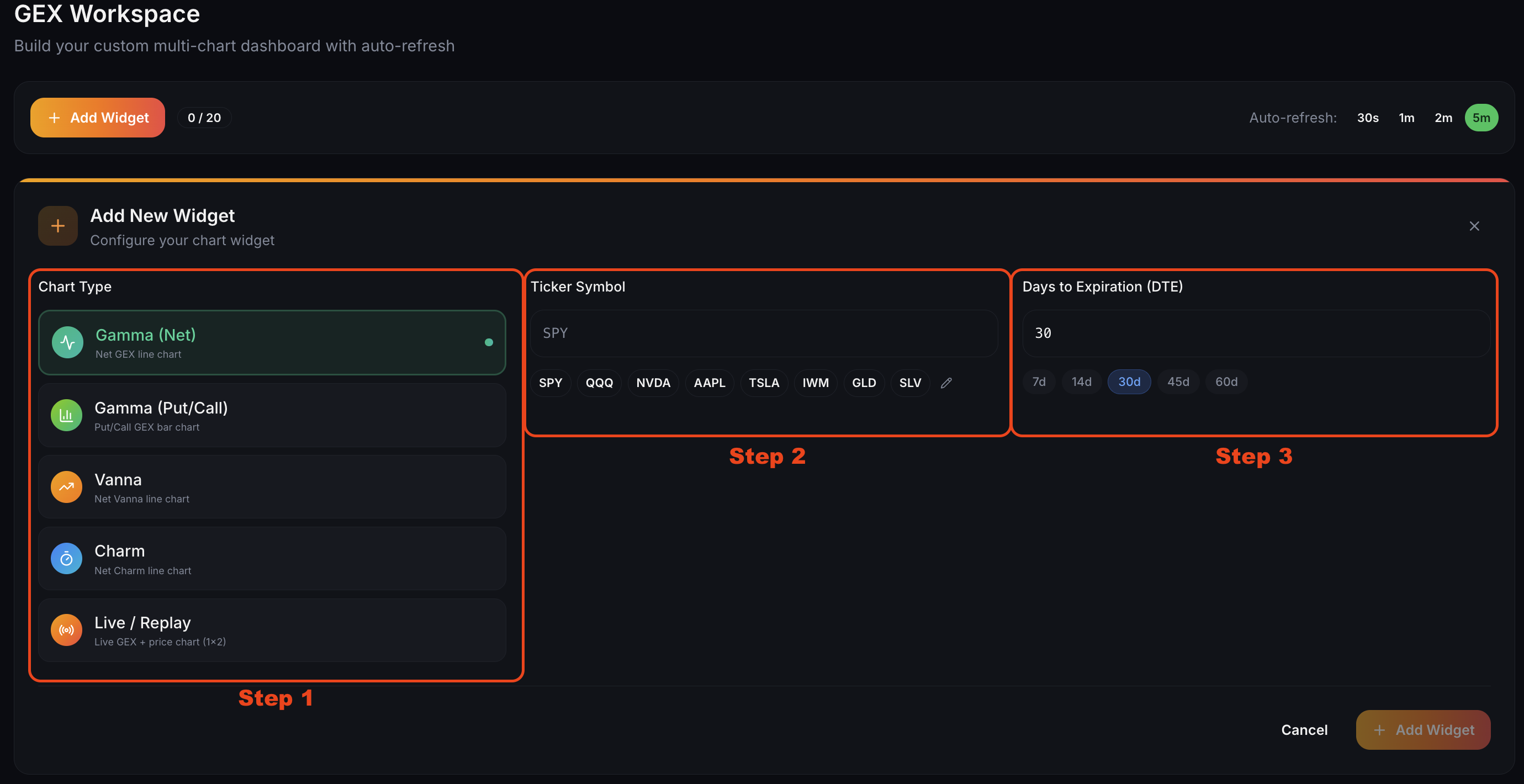The height and width of the screenshot is (784, 1524).
Task: Select the GLD ticker chip
Action: [864, 383]
